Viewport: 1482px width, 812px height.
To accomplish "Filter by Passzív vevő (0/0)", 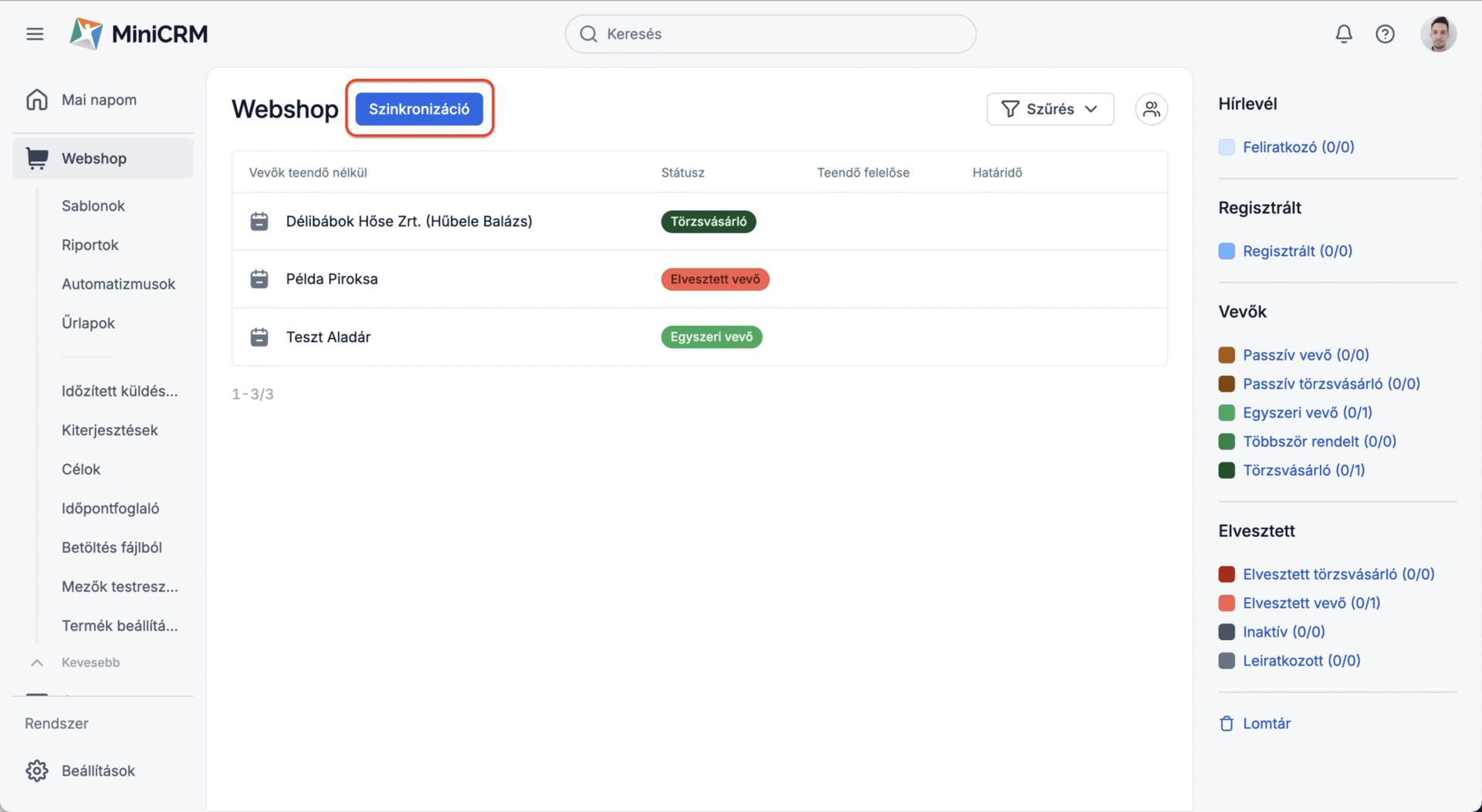I will 1306,355.
